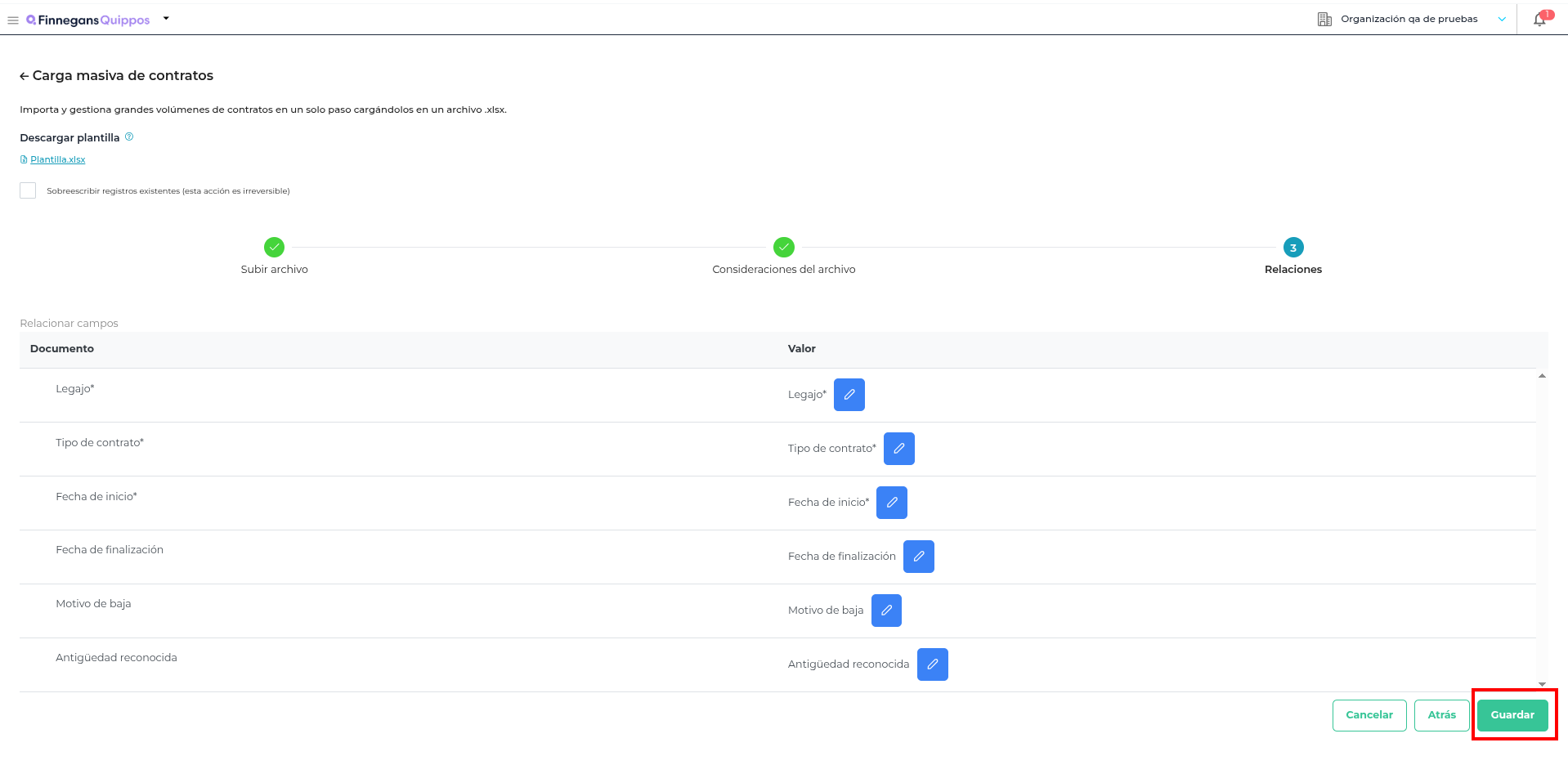Download the Plantilla.xlsx template
Image resolution: width=1568 pixels, height=765 pixels.
click(57, 159)
